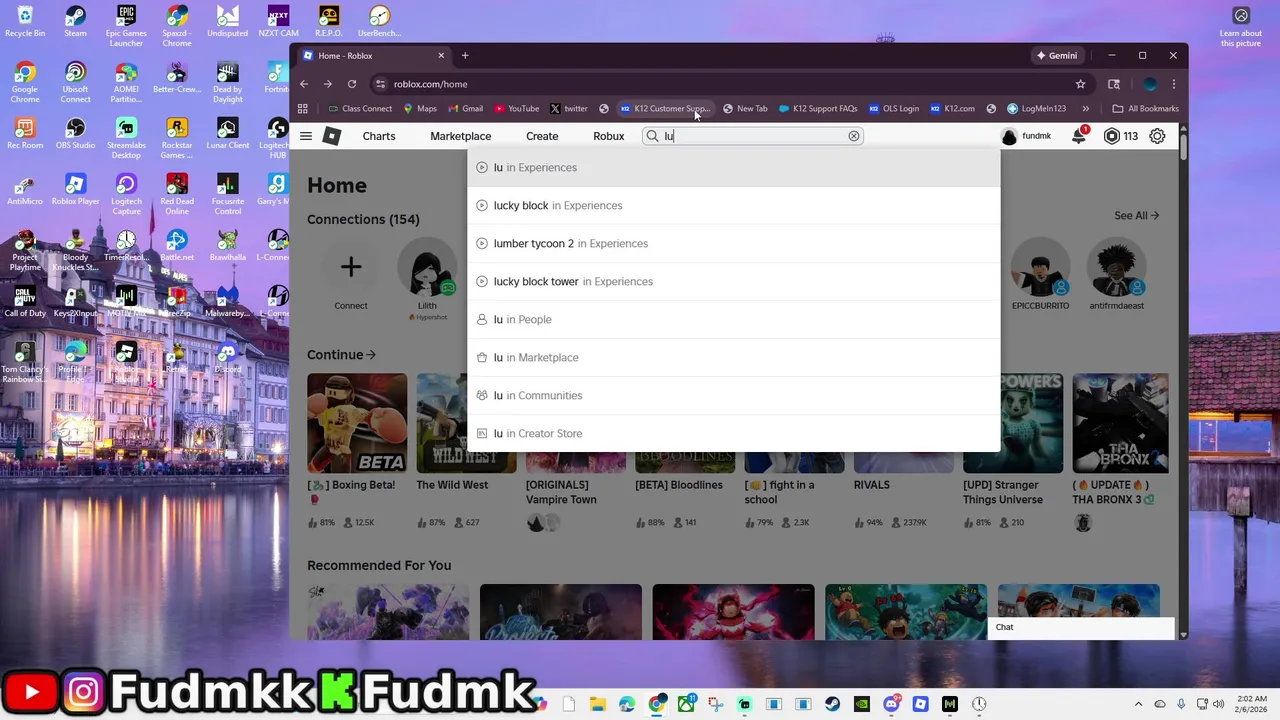Open File Explorer from the taskbar
Screen dimensions: 1280x720
click(598, 704)
